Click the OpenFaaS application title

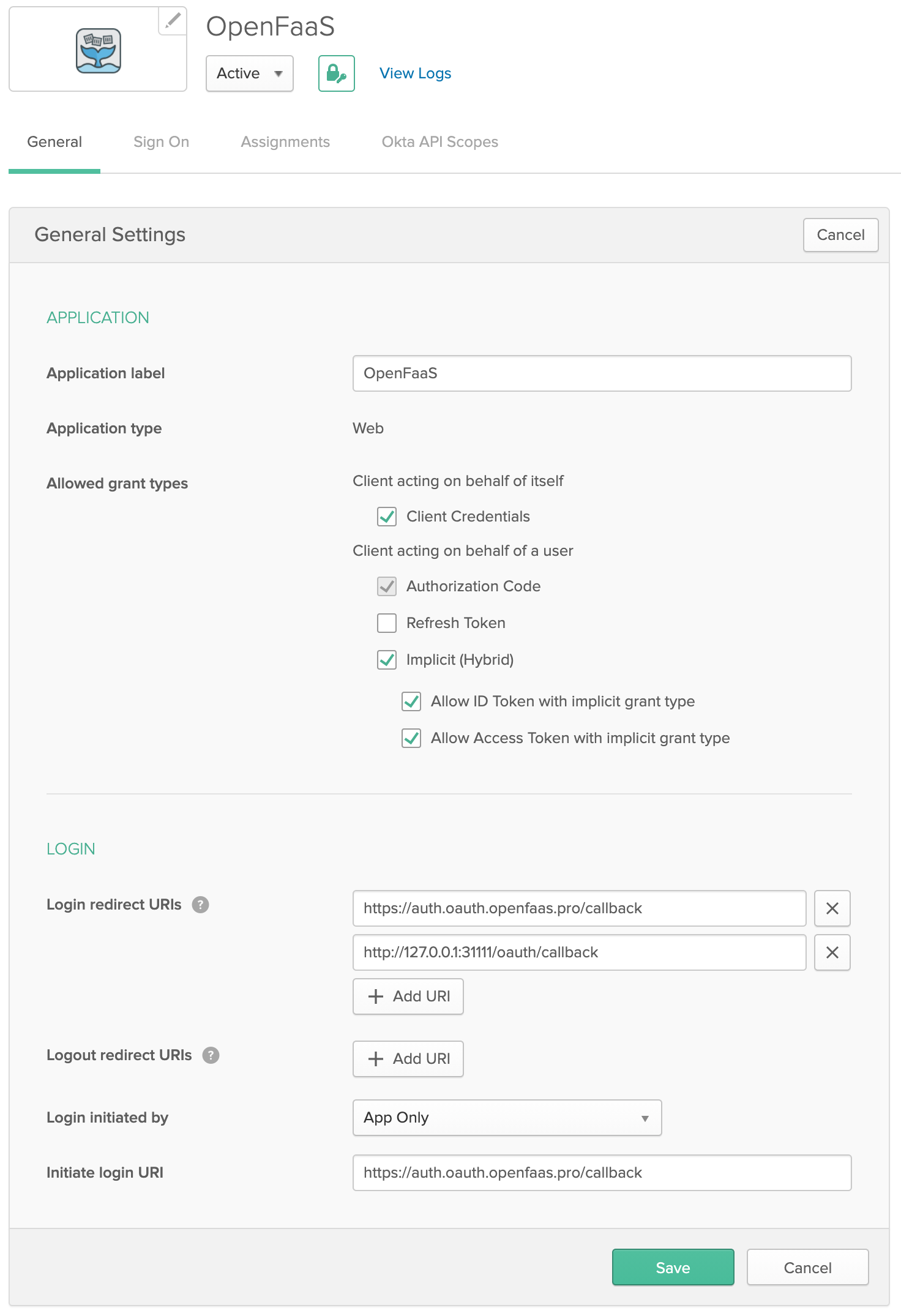pos(271,27)
